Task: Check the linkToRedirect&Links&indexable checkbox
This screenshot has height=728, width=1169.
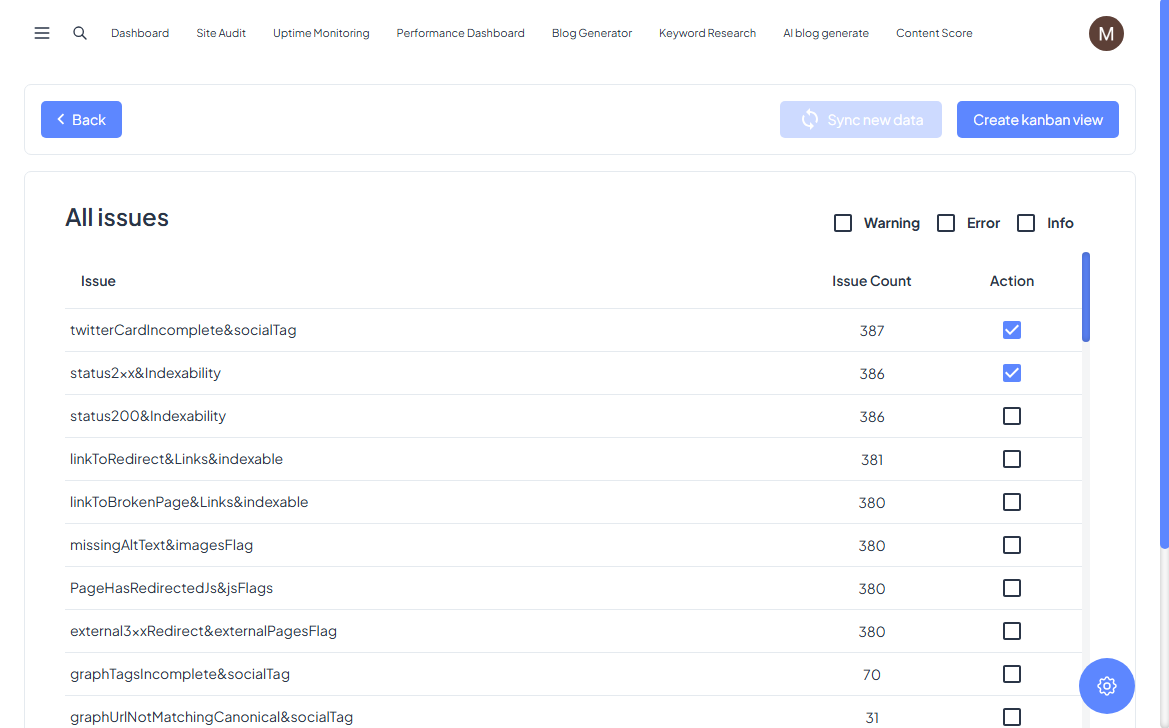Action: pos(1012,459)
